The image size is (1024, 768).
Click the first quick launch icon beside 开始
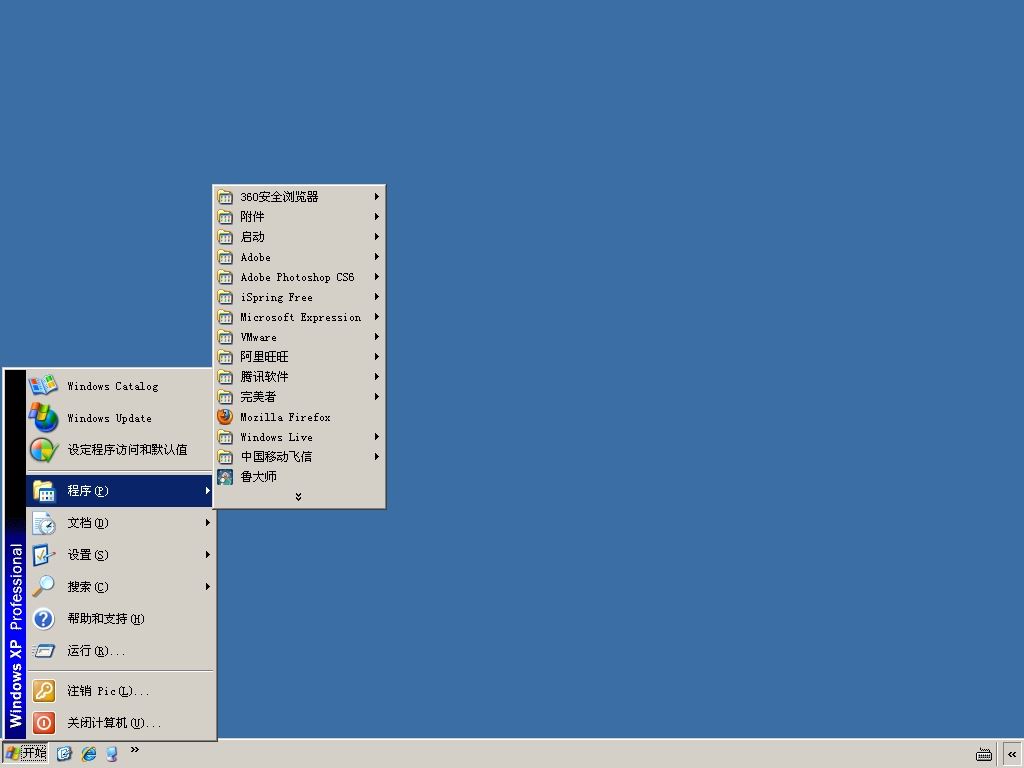(x=64, y=754)
